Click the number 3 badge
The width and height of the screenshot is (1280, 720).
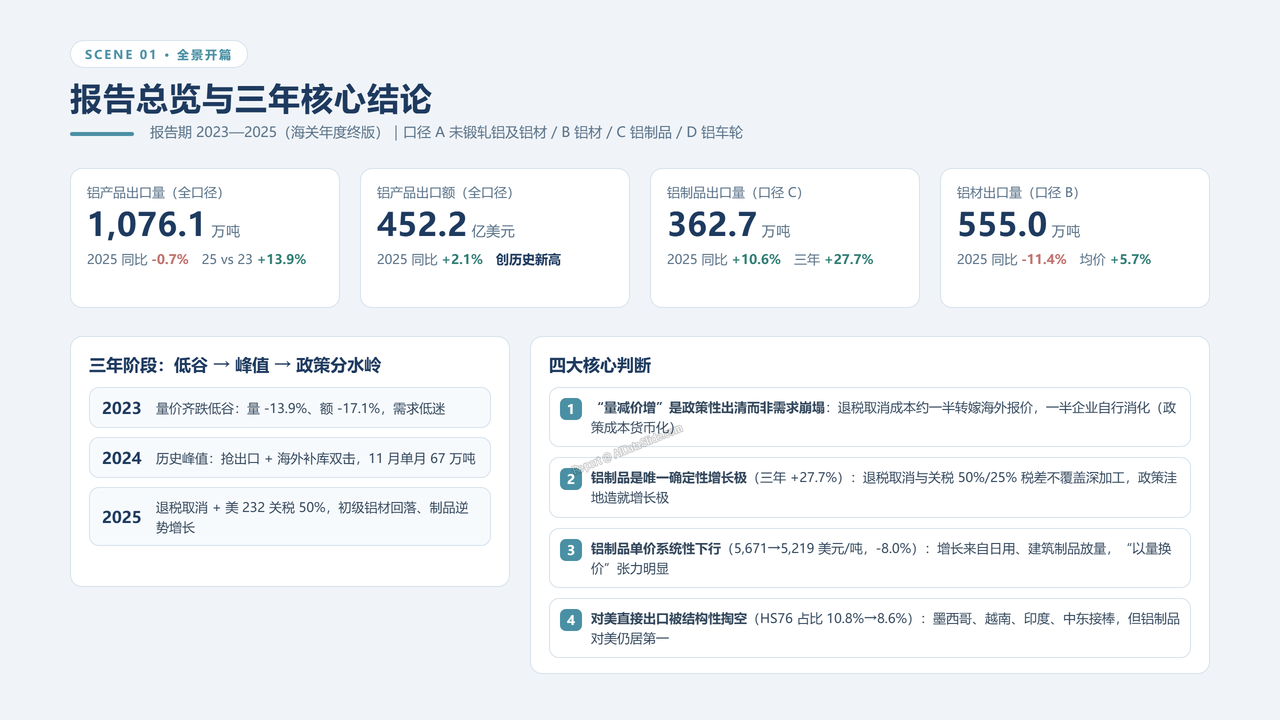click(571, 550)
